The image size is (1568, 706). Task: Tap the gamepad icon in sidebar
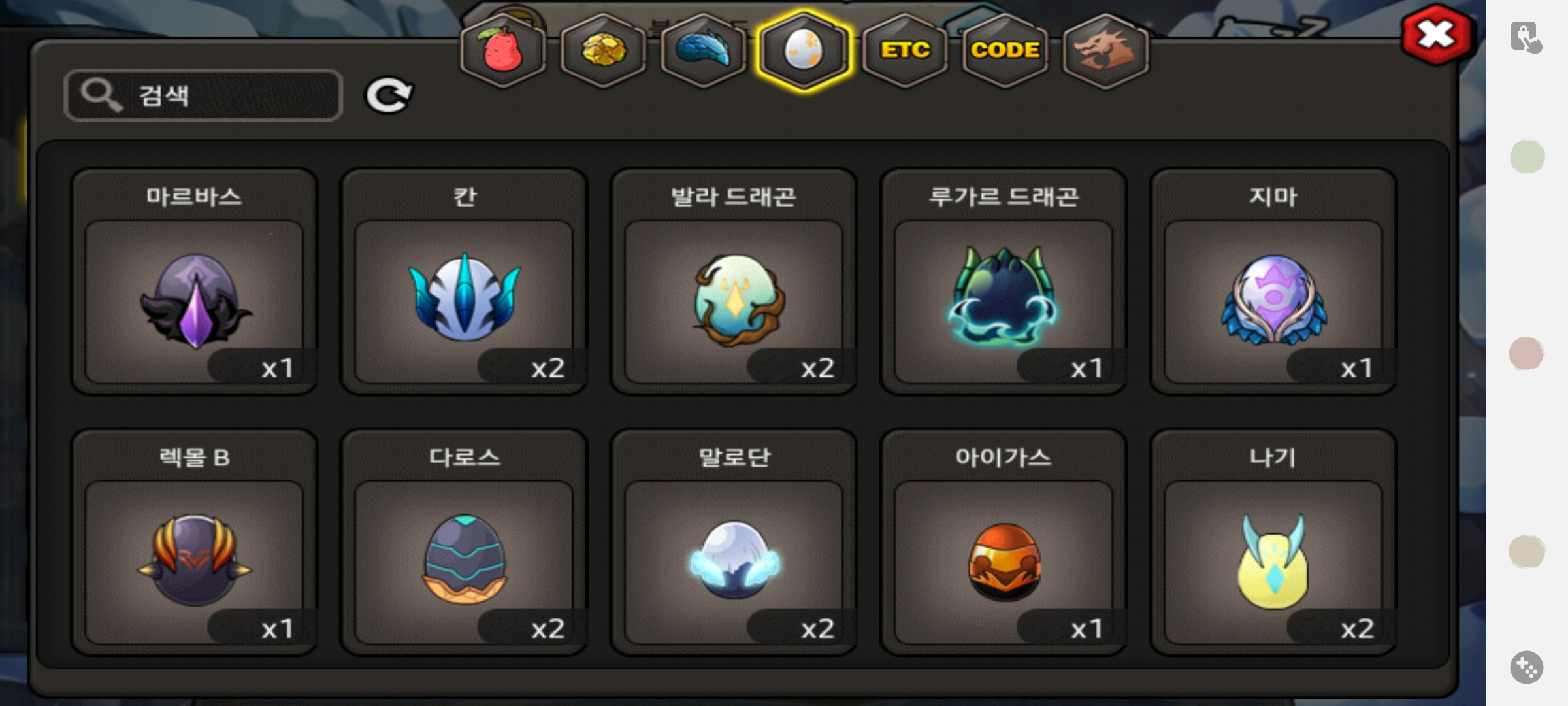pyautogui.click(x=1527, y=667)
